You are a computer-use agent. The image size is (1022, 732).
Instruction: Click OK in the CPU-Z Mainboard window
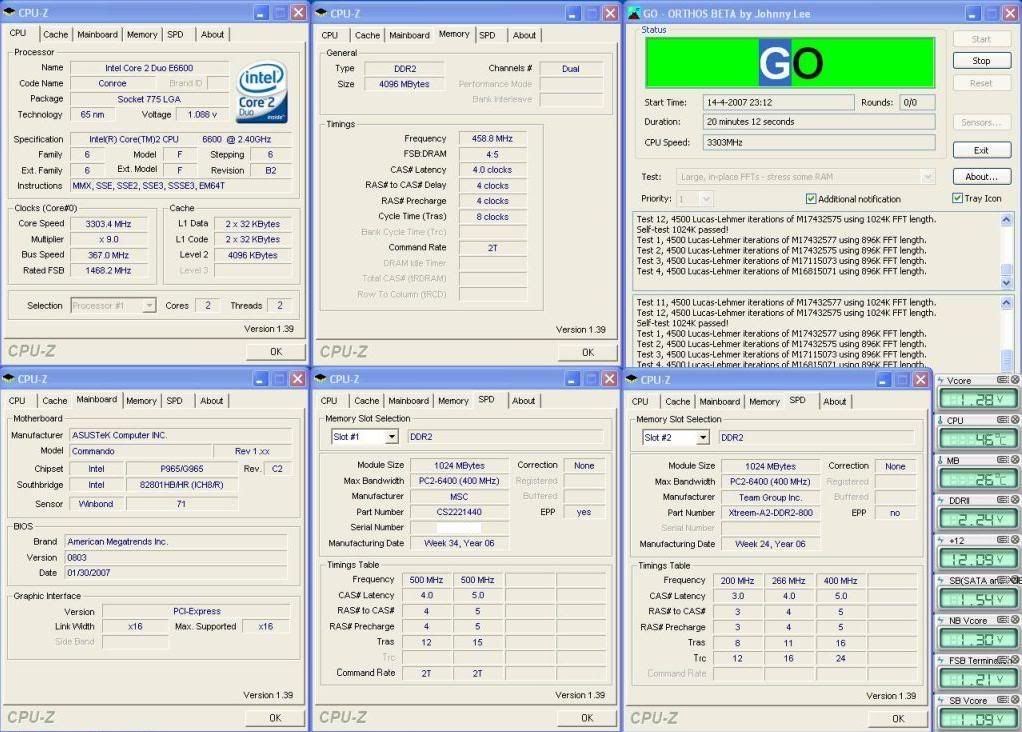coord(275,718)
